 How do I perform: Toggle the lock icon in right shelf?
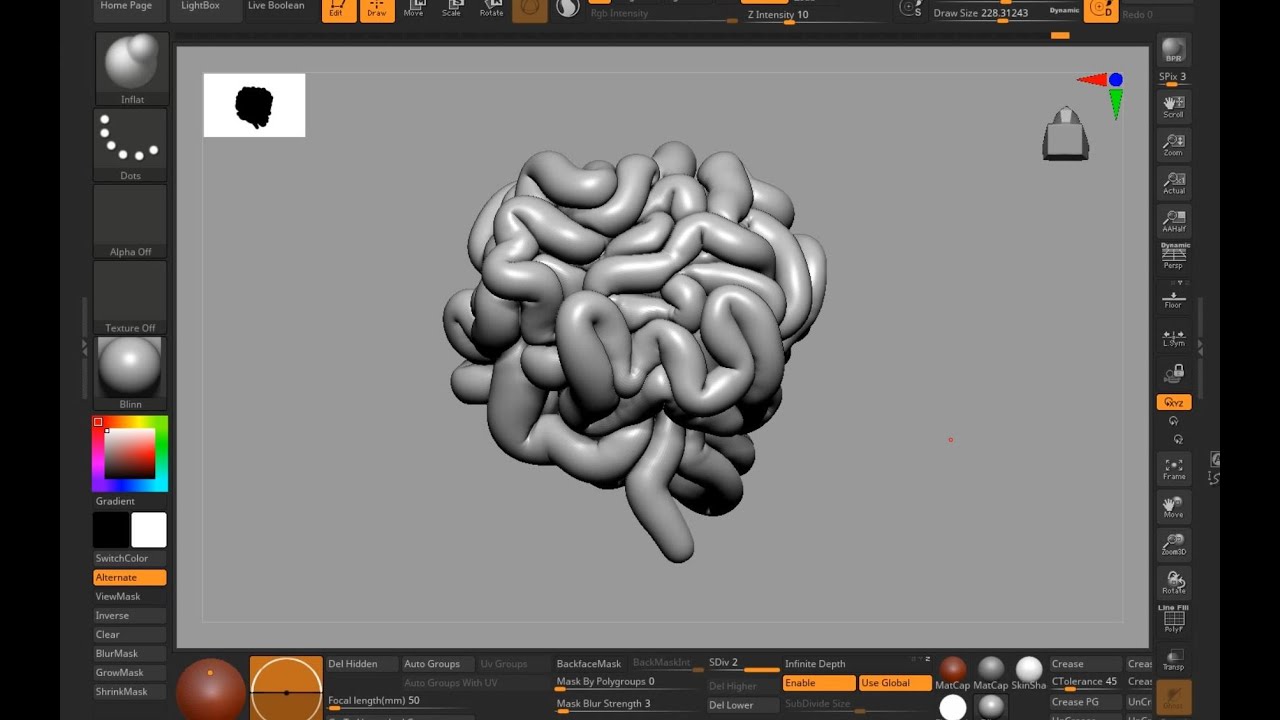click(x=1173, y=374)
